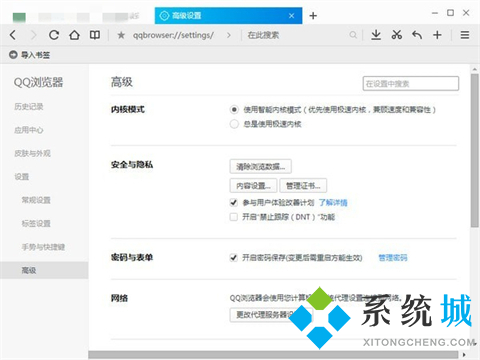Enable 禁止跟踪 (DNT) checkbox

click(234, 217)
